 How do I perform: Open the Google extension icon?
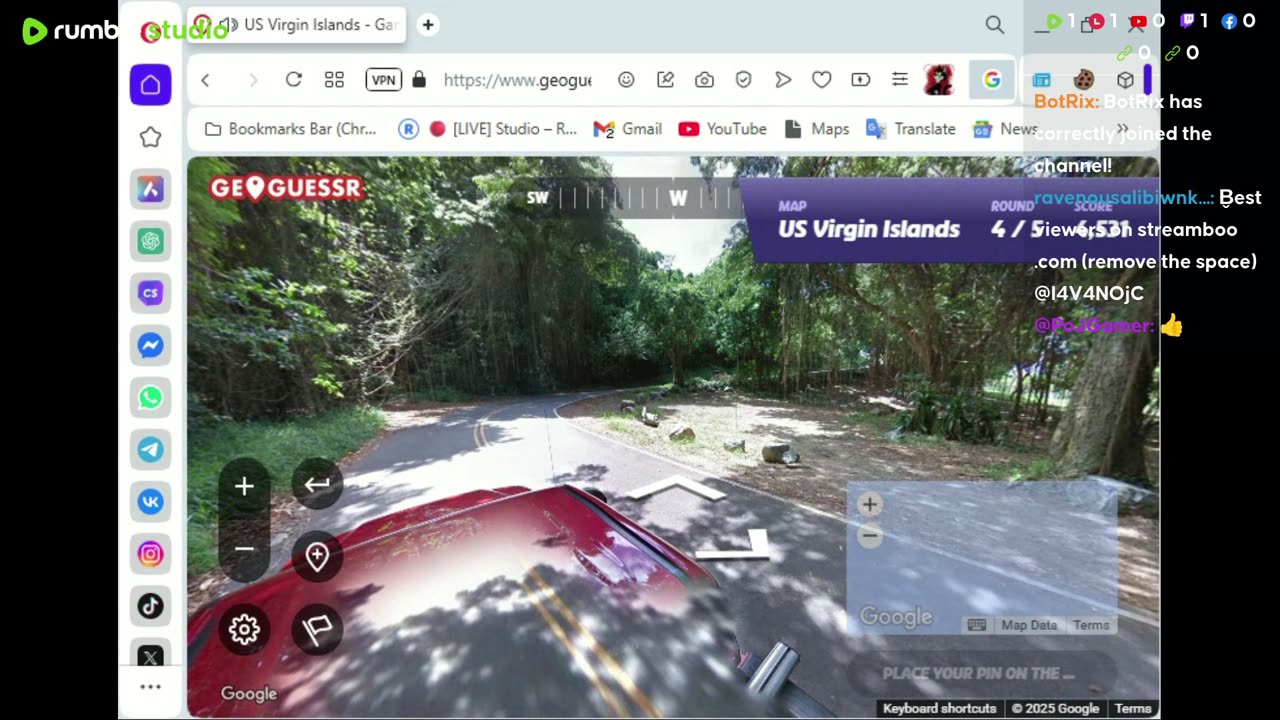[x=991, y=80]
